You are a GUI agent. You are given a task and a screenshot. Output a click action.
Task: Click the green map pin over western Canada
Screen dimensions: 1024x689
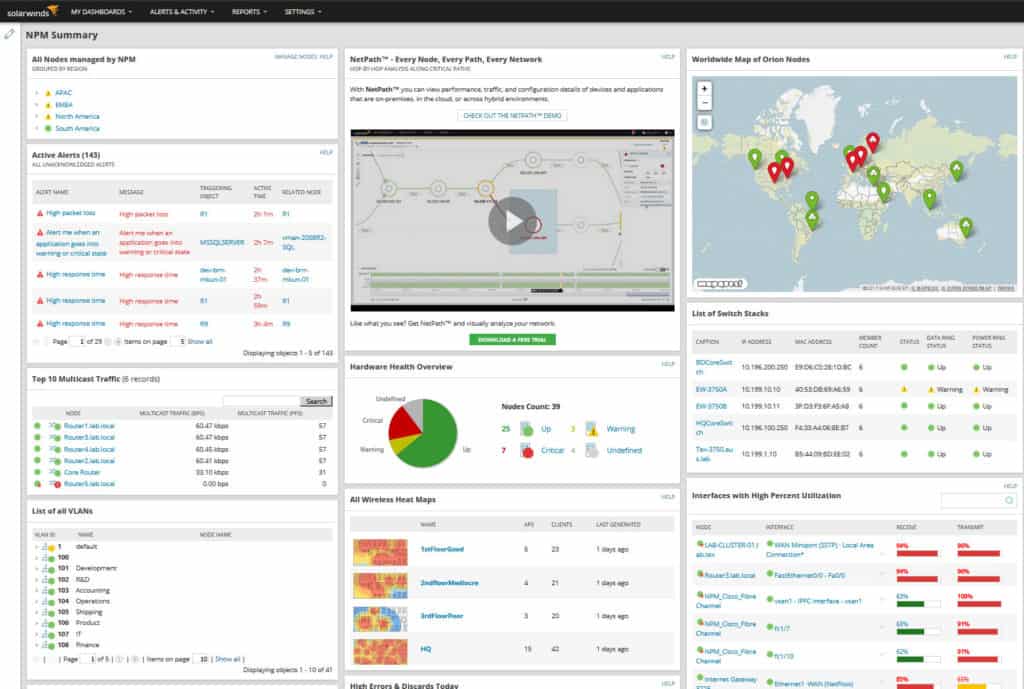[754, 158]
